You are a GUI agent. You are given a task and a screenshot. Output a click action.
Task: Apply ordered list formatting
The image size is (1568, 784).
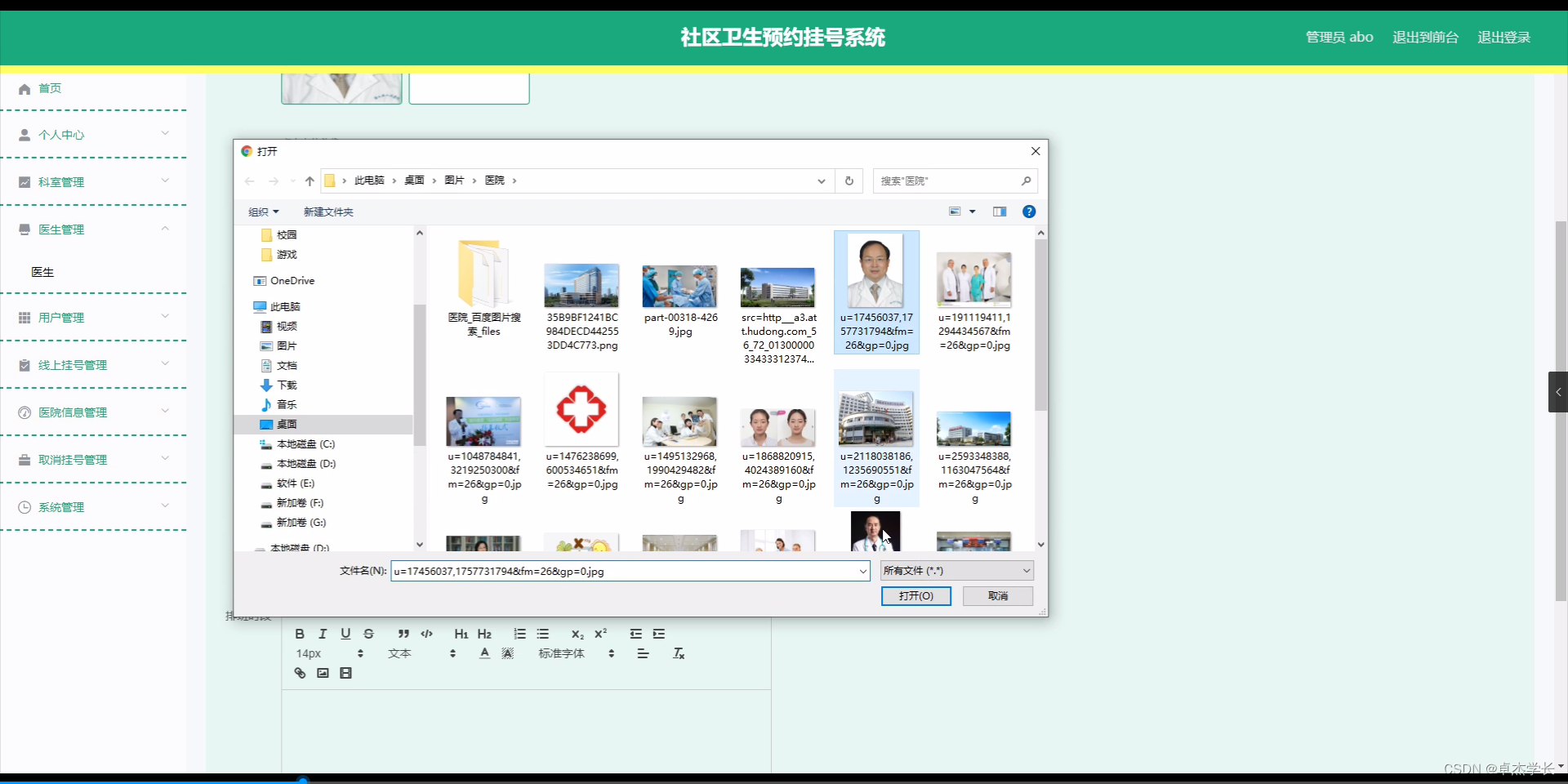tap(519, 634)
